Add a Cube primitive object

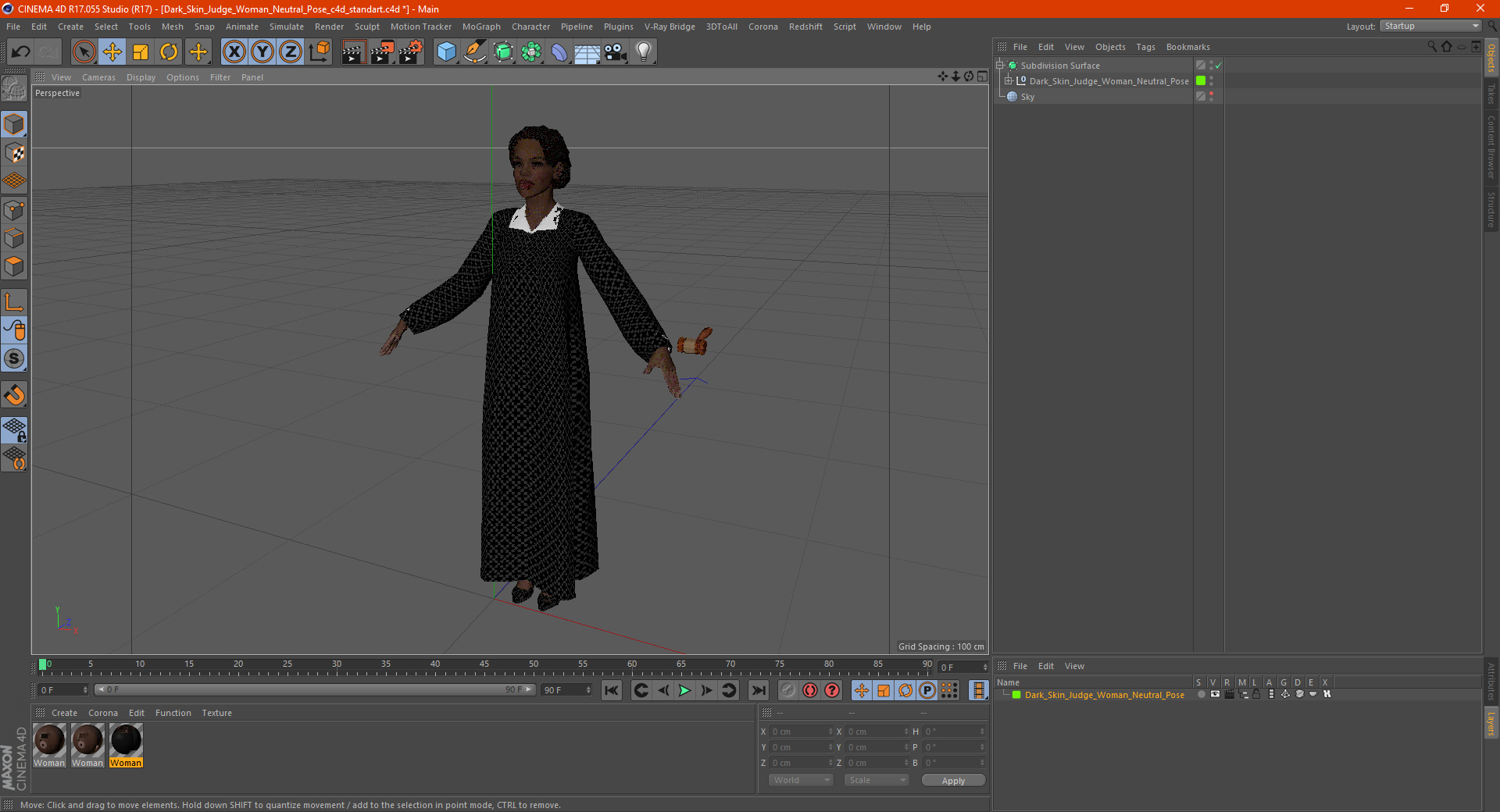446,52
